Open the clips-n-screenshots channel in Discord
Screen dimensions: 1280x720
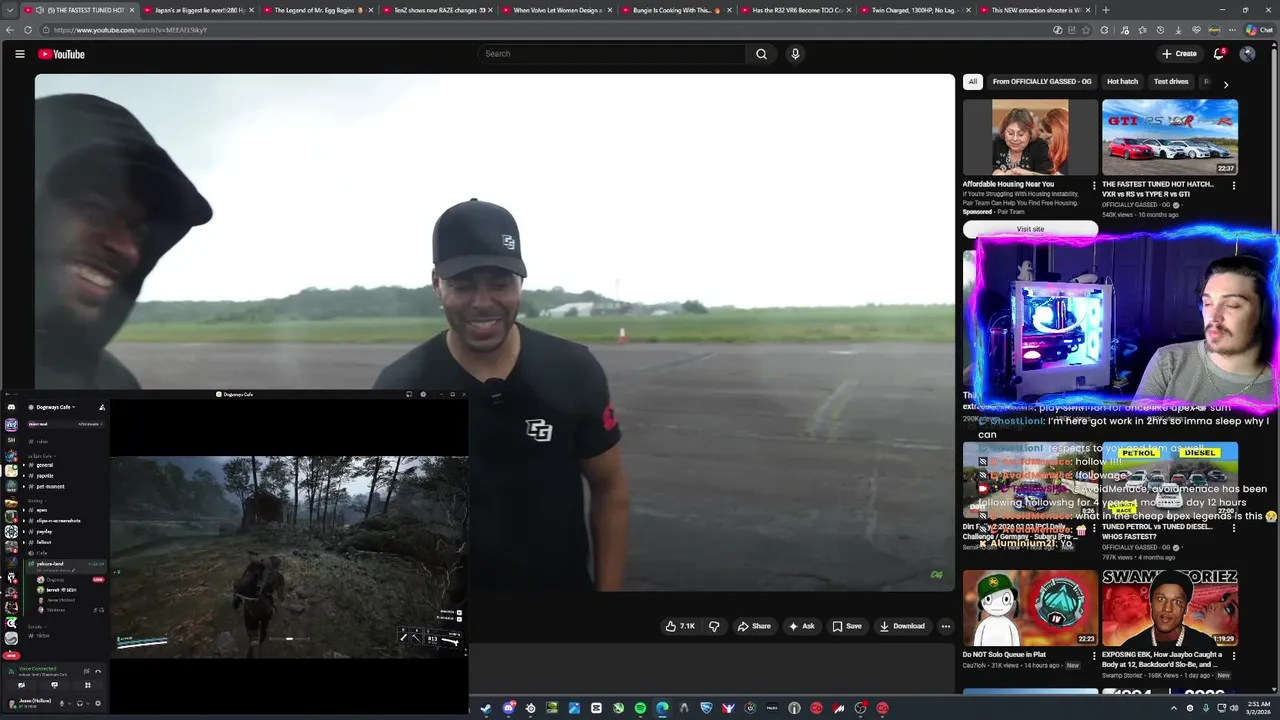pos(58,521)
